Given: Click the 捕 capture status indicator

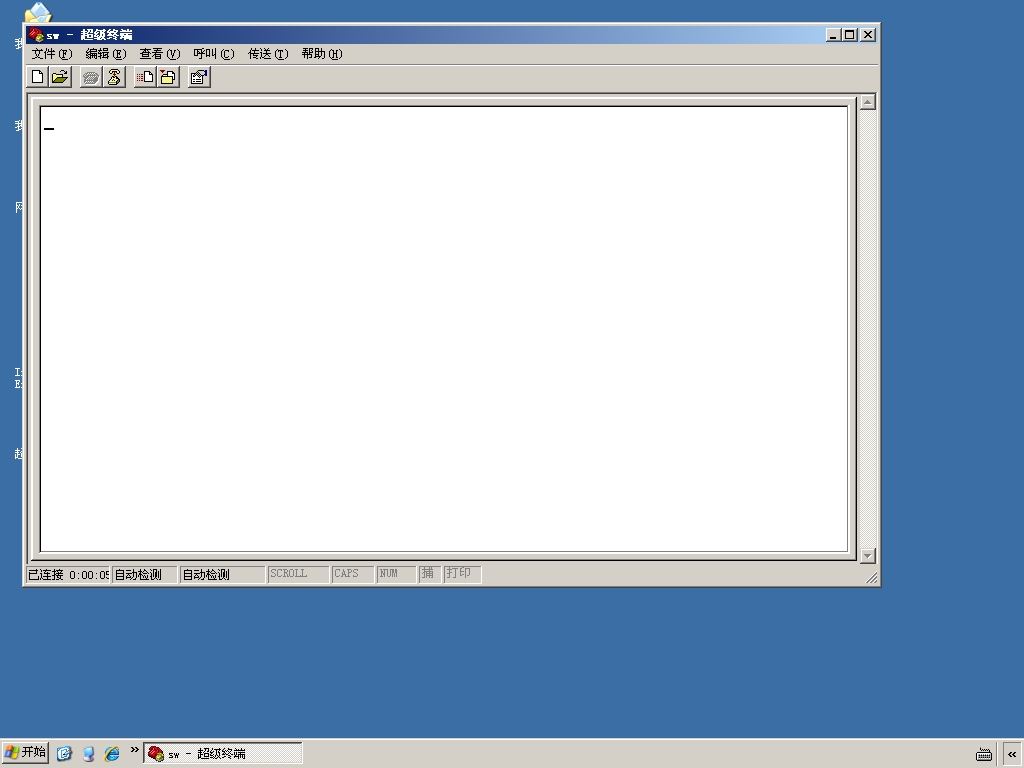Looking at the screenshot, I should (429, 574).
